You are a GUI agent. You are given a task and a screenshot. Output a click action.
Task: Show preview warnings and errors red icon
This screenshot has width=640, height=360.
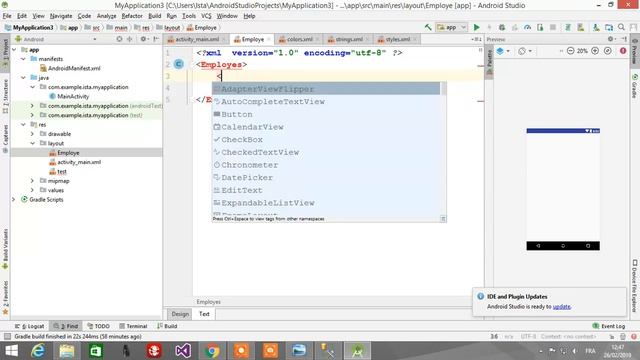click(623, 51)
